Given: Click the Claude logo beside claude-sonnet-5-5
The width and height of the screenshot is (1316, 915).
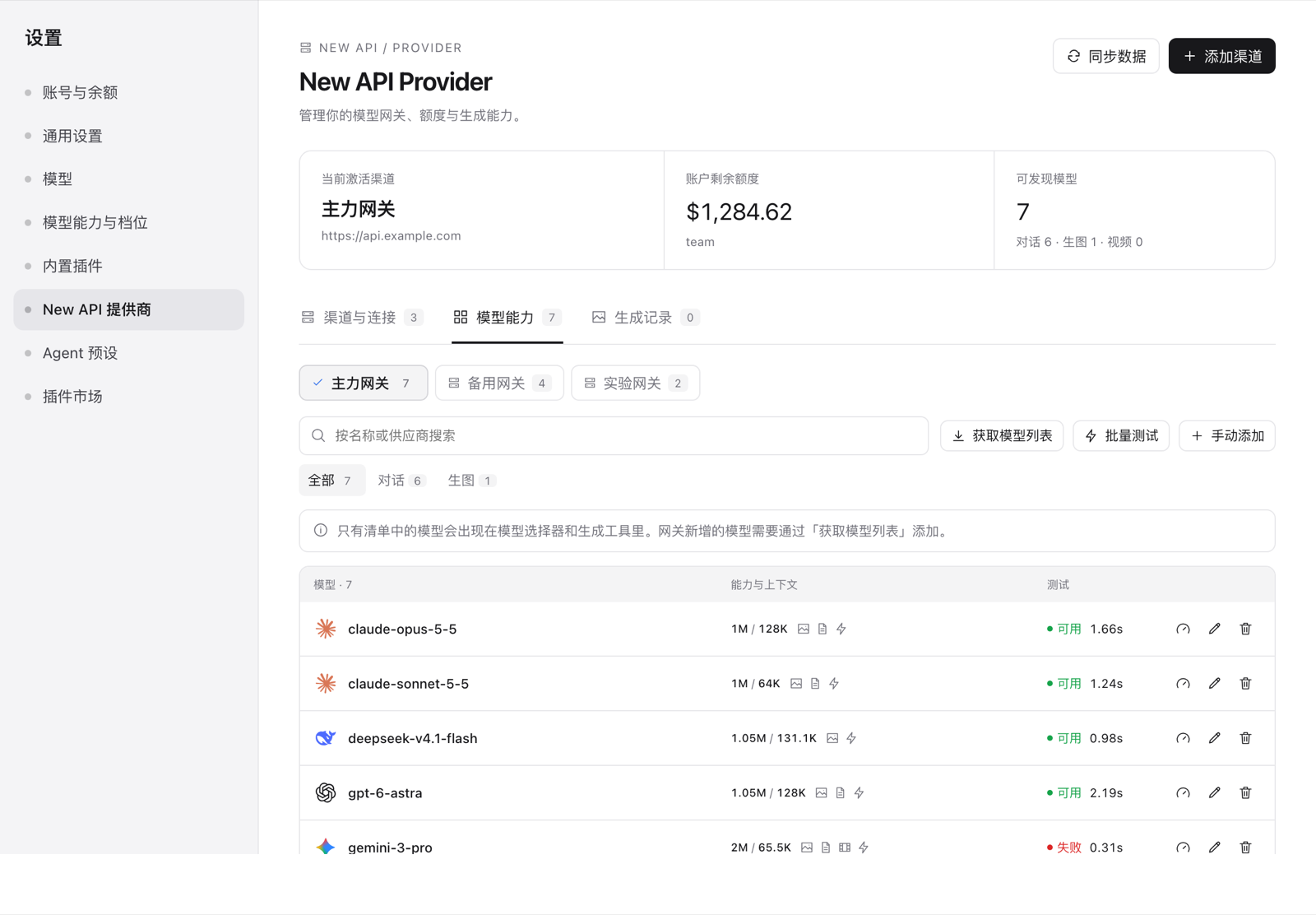Looking at the screenshot, I should 326,683.
